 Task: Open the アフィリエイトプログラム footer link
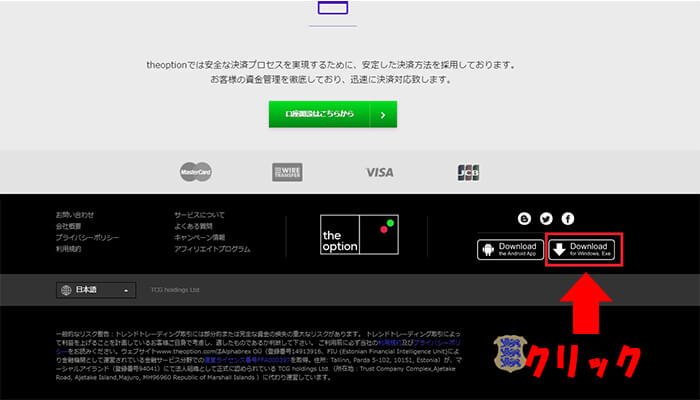pos(212,249)
